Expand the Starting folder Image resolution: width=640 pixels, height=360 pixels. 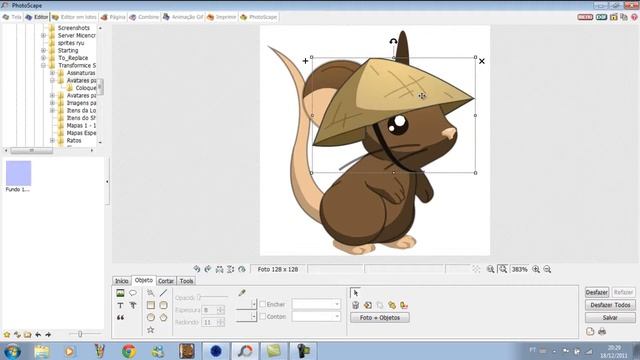[x=43, y=51]
